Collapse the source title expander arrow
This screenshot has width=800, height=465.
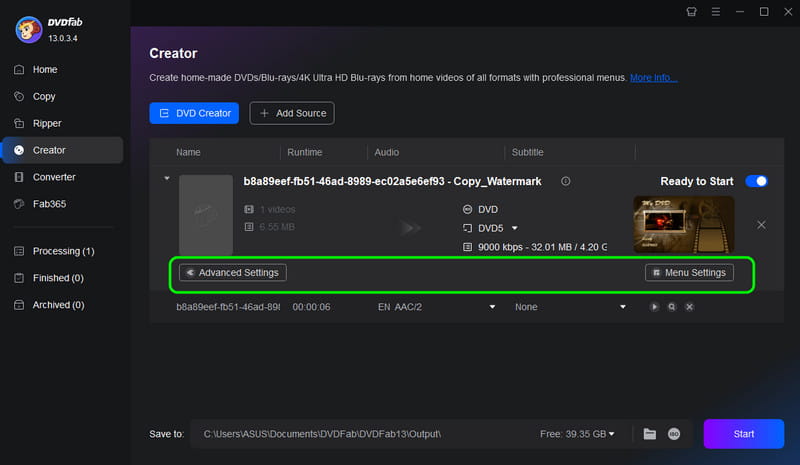coord(167,179)
